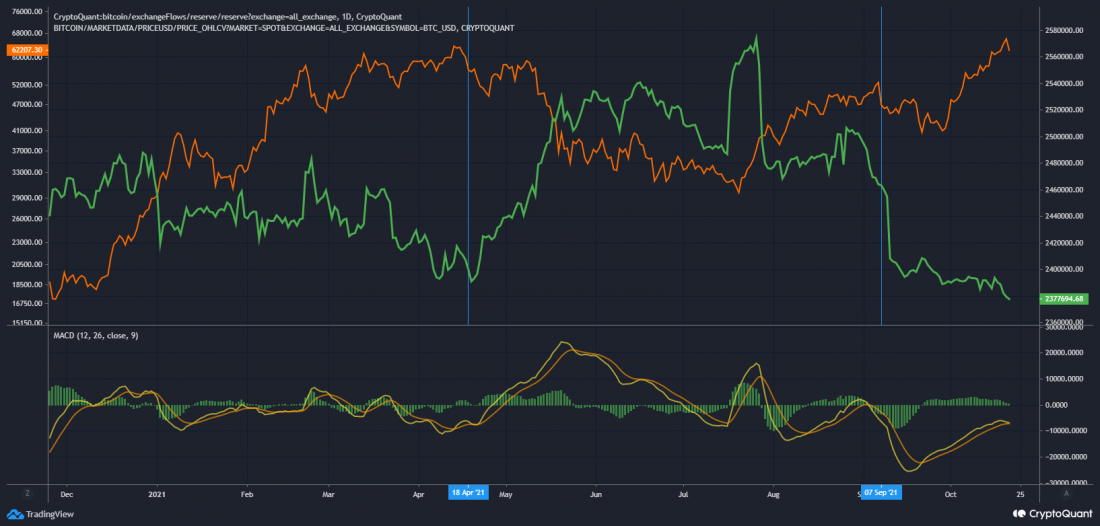Click the 07 Sep '21 date marker
Screen dimensions: 1100x526
pyautogui.click(x=881, y=493)
